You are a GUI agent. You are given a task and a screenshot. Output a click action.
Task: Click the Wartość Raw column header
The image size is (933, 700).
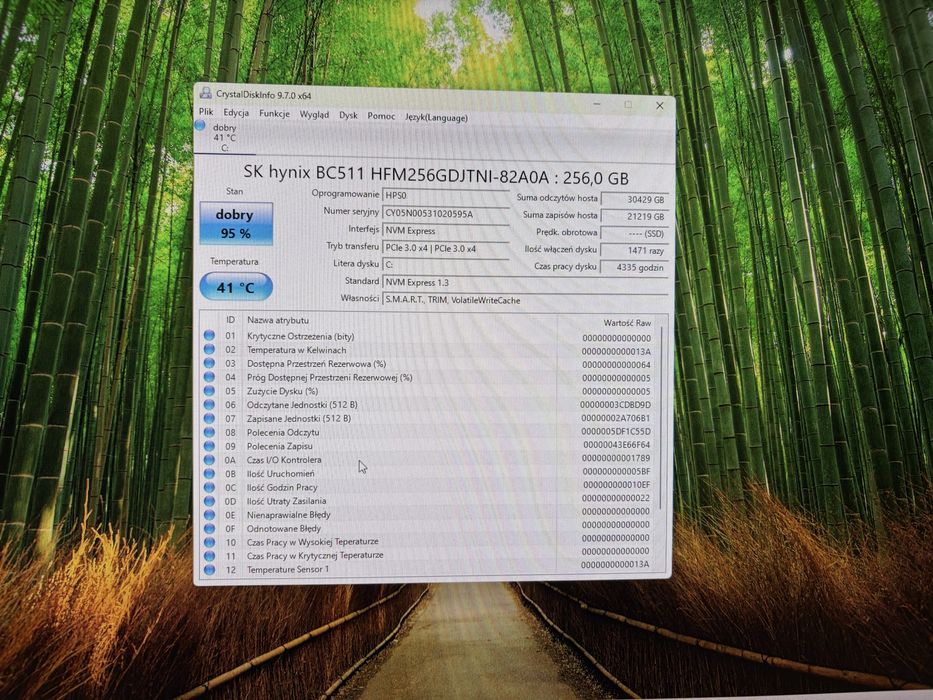point(627,323)
